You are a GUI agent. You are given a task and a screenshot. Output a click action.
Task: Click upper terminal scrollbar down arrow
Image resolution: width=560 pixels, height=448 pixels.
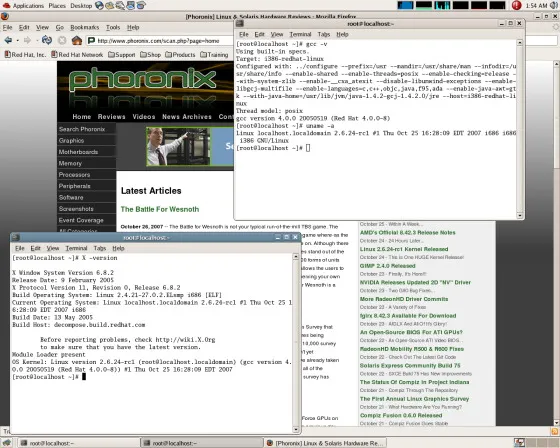click(x=520, y=215)
